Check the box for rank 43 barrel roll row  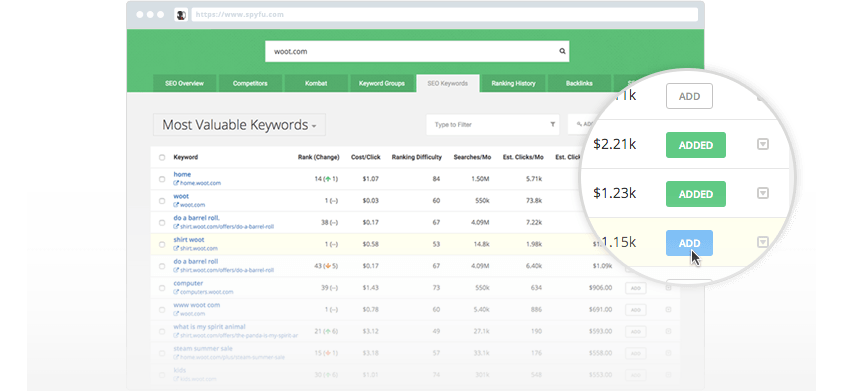pos(162,266)
